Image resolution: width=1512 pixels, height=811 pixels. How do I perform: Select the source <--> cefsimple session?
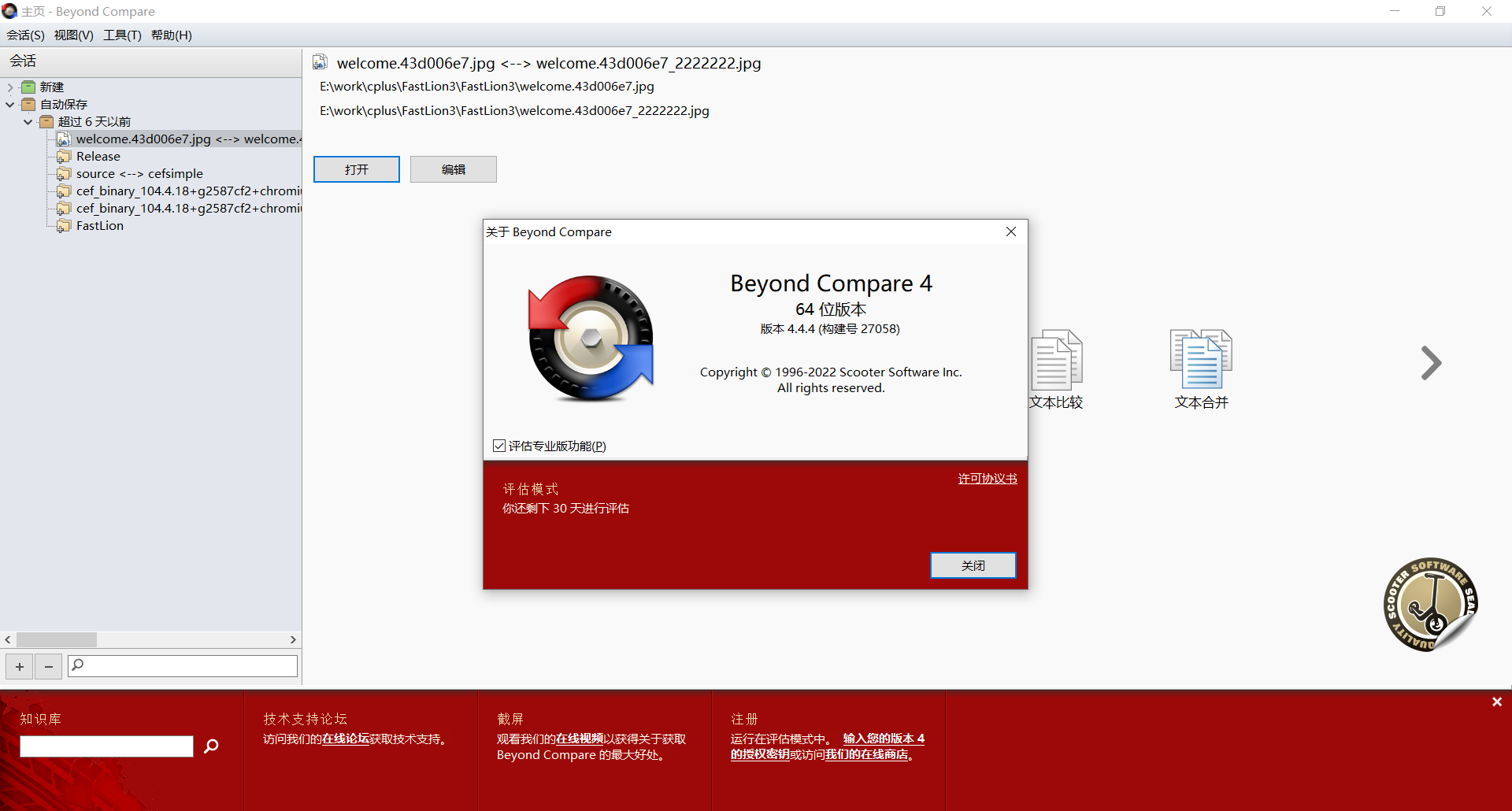tap(139, 174)
